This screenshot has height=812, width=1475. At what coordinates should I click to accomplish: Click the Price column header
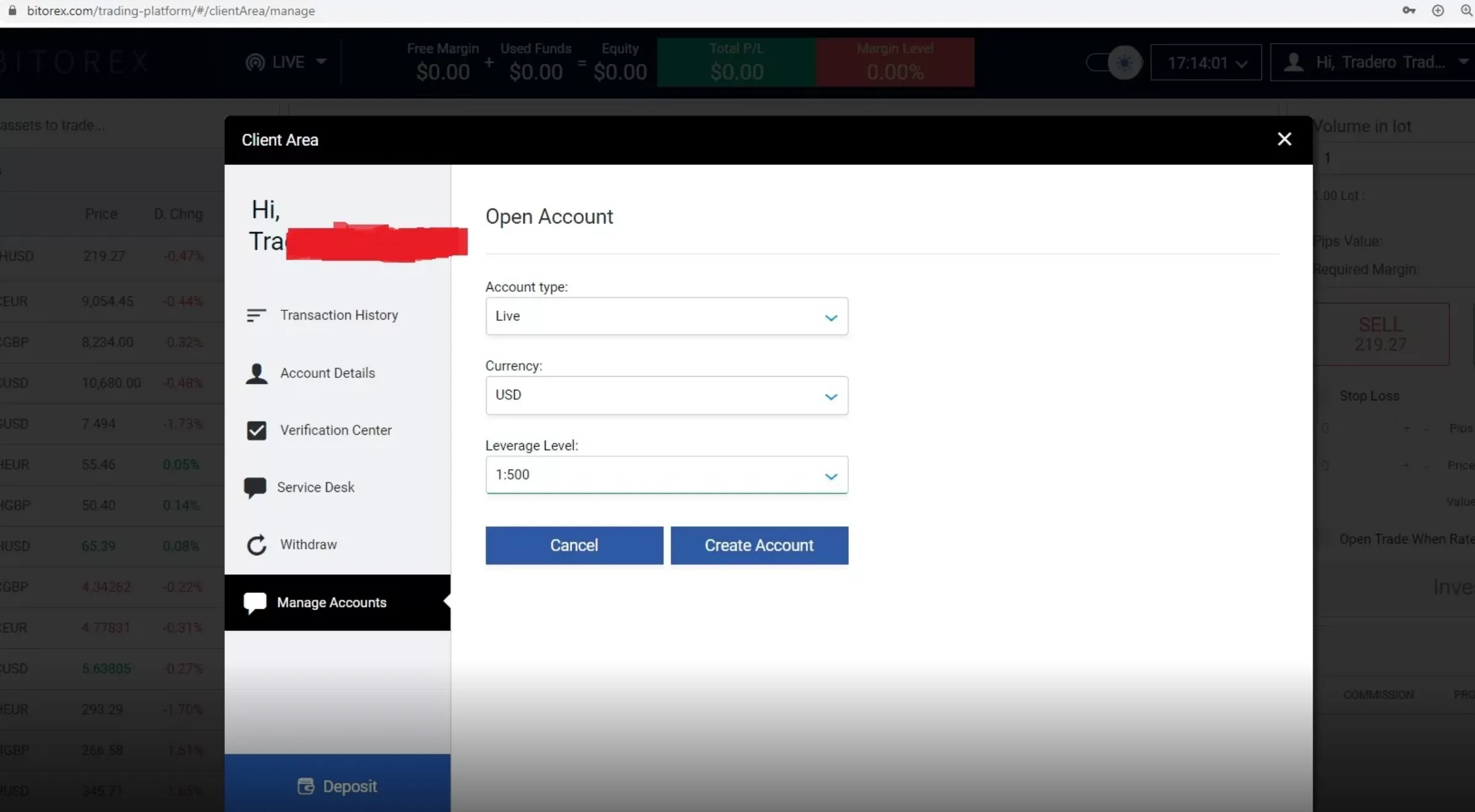coord(101,214)
